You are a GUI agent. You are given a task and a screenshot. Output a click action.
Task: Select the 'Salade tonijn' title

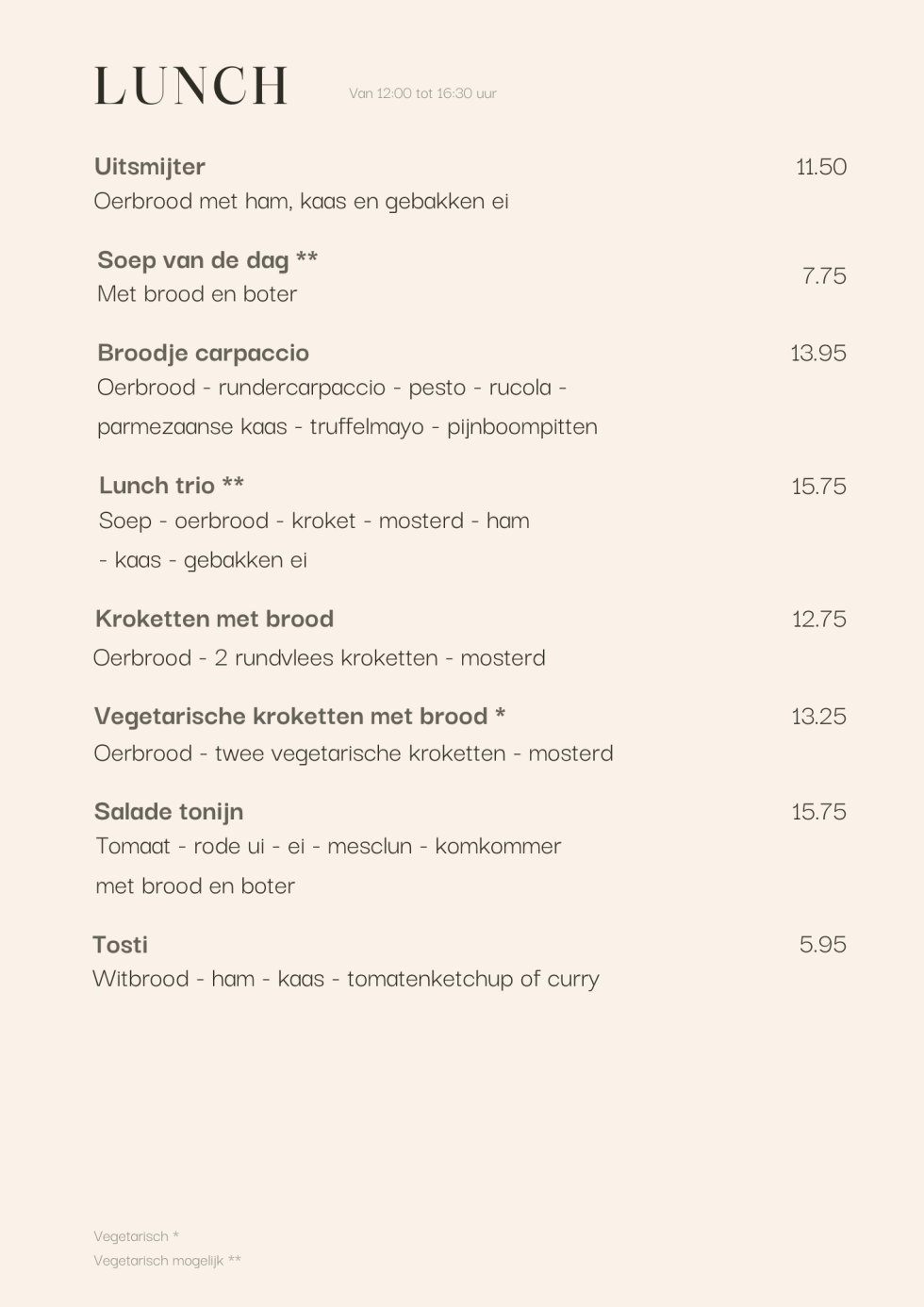click(x=169, y=812)
